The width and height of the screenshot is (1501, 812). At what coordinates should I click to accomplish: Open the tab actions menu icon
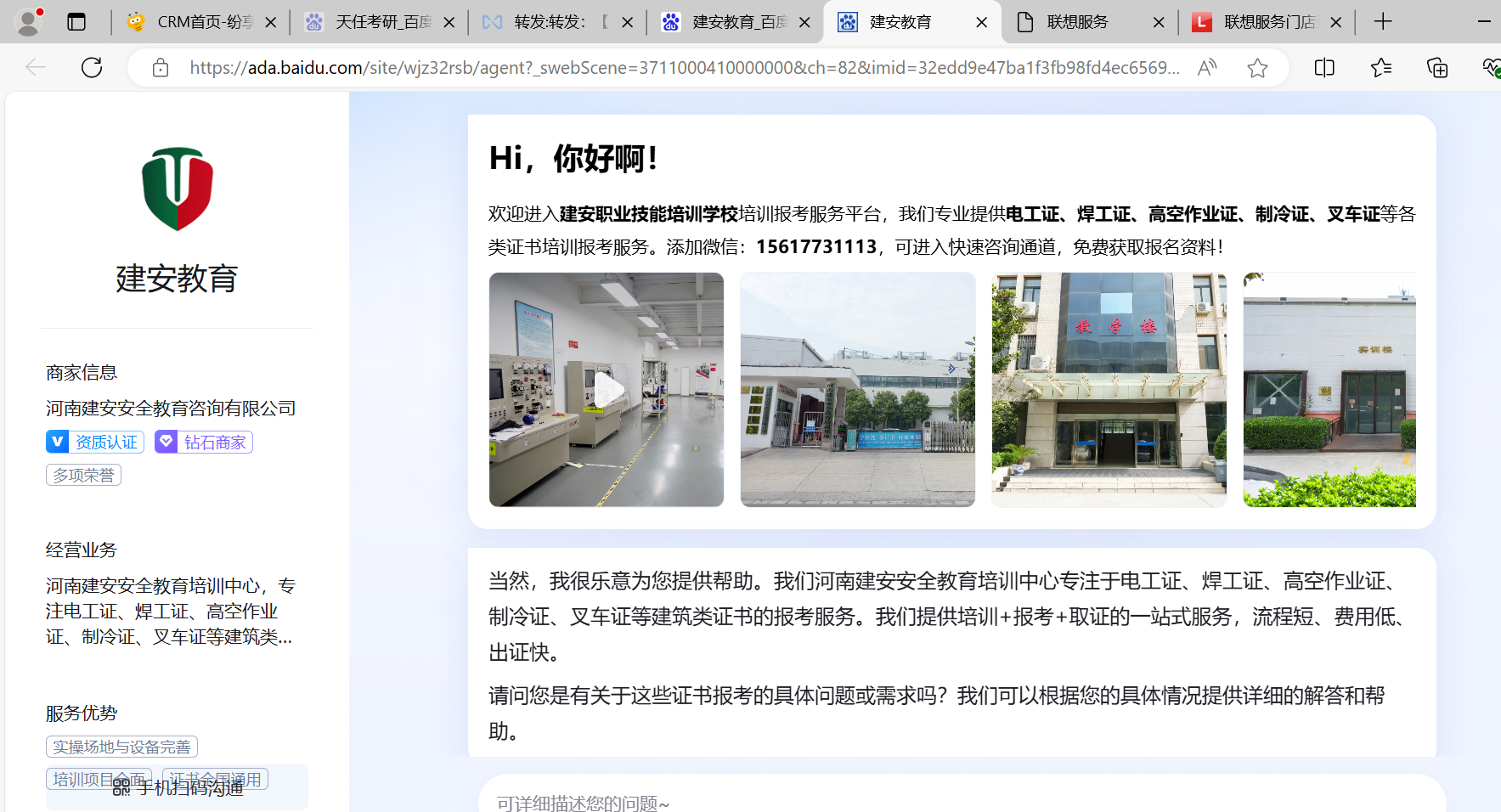[x=76, y=22]
